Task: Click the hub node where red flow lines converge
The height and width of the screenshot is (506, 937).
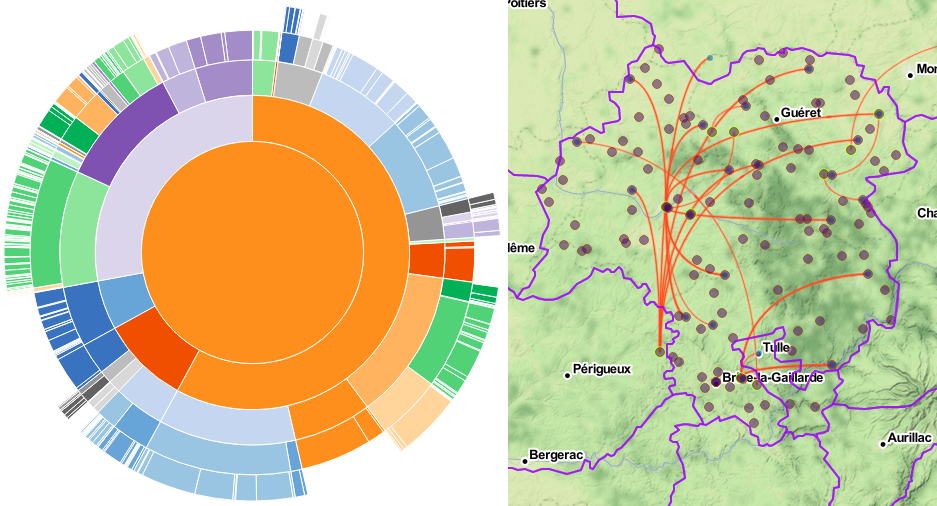Action: (x=666, y=207)
